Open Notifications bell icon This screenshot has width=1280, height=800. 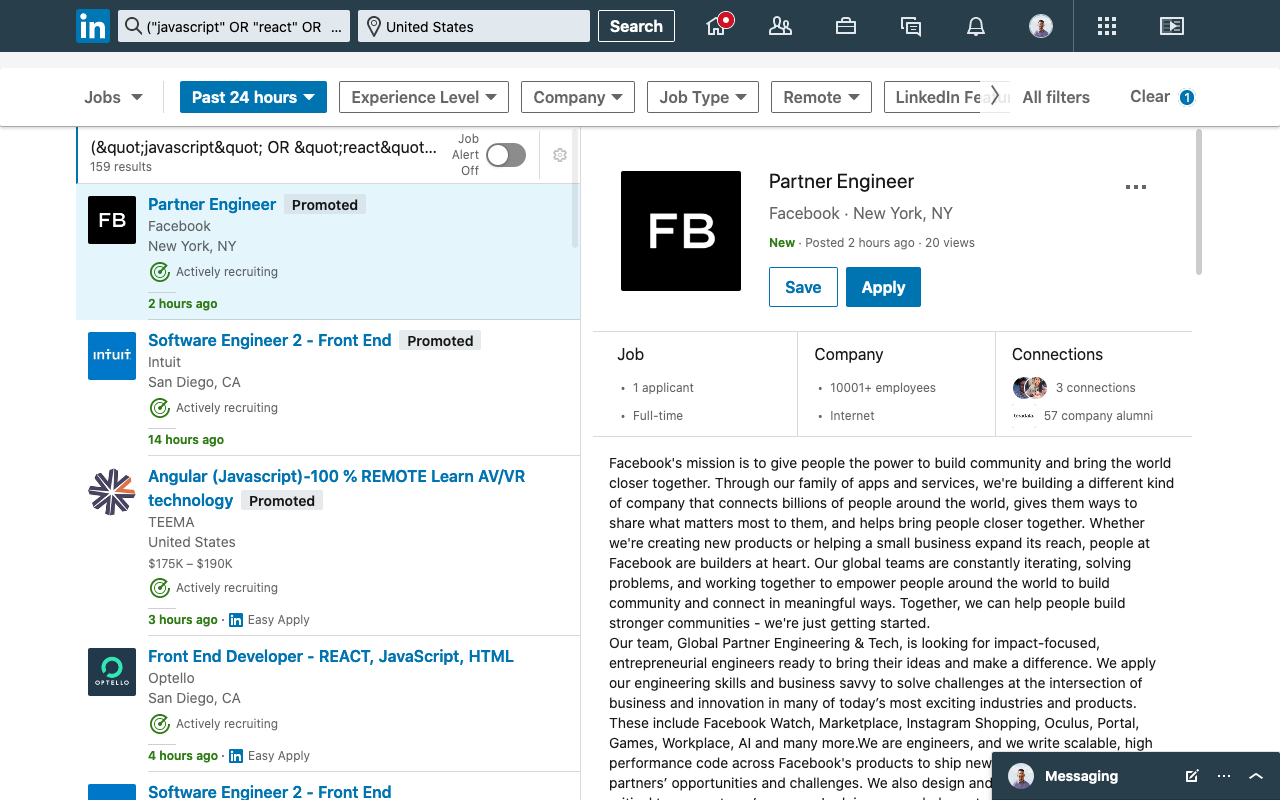click(x=976, y=26)
